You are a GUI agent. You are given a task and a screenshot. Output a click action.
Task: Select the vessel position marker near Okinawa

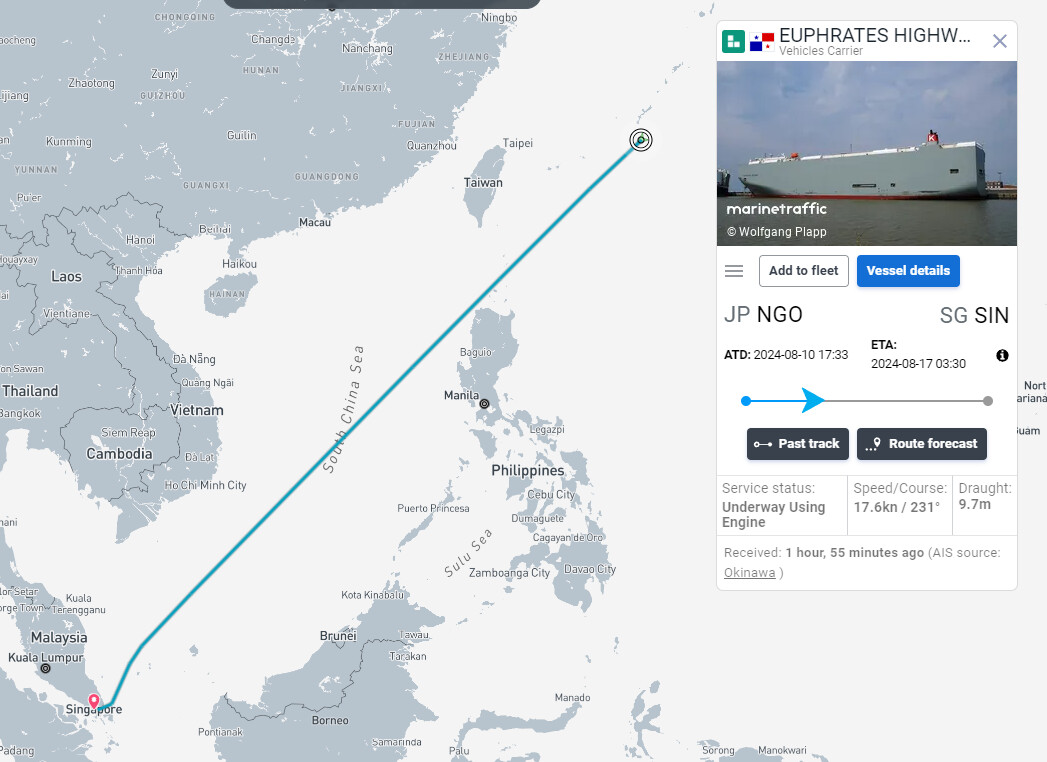coord(641,140)
